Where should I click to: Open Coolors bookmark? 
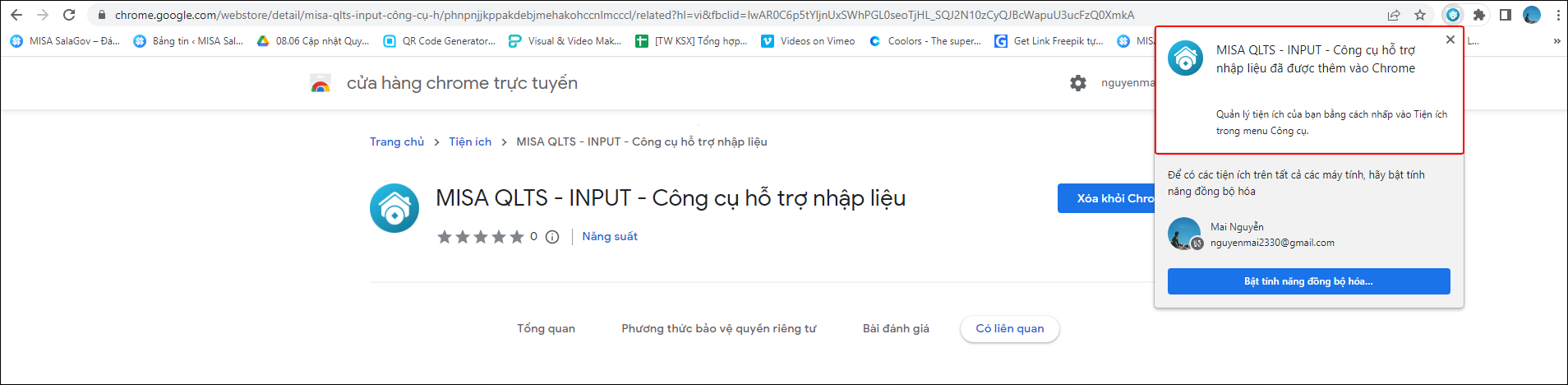[x=925, y=40]
